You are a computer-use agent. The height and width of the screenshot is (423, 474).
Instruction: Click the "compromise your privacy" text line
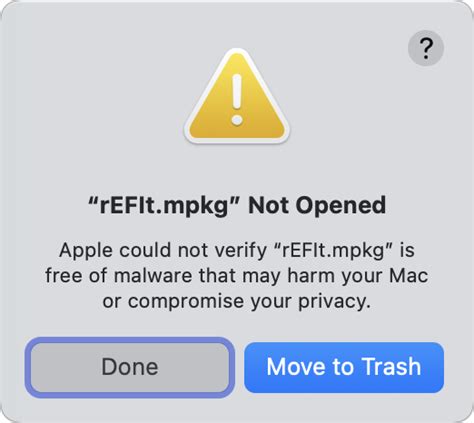pos(237,302)
